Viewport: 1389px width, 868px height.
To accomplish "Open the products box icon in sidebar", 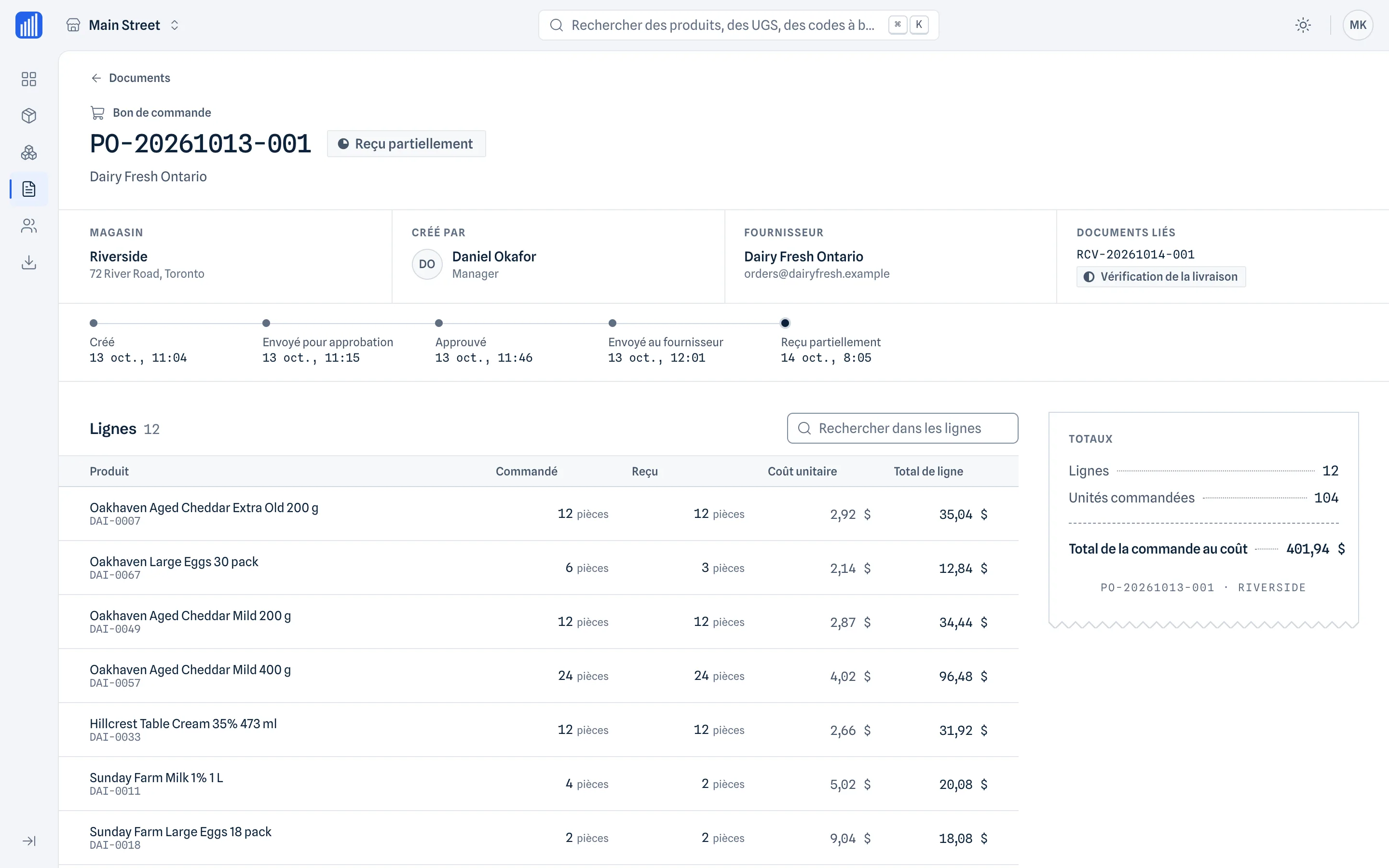I will pos(29,115).
